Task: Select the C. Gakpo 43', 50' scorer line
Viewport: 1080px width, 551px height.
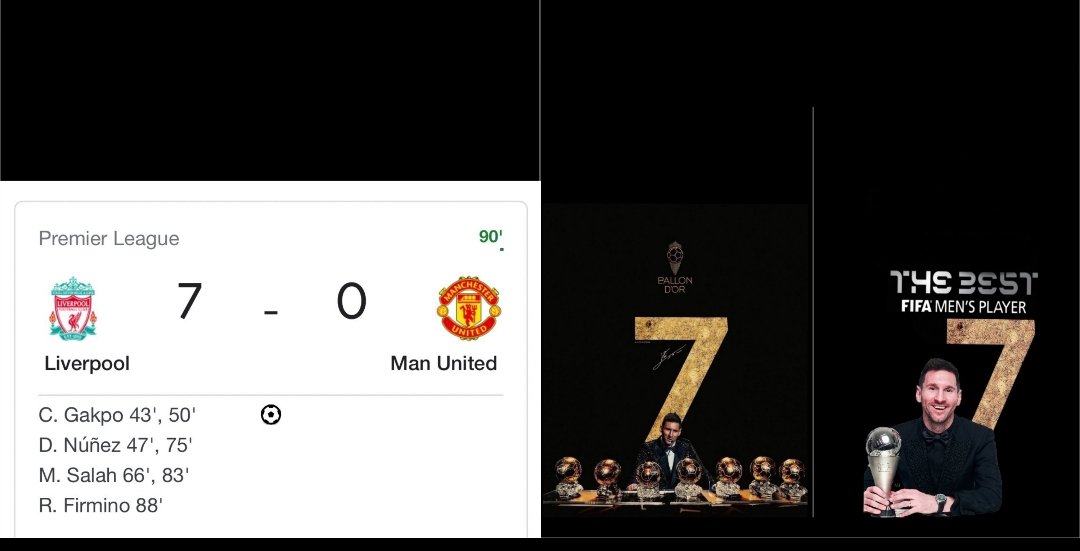Action: [x=117, y=415]
